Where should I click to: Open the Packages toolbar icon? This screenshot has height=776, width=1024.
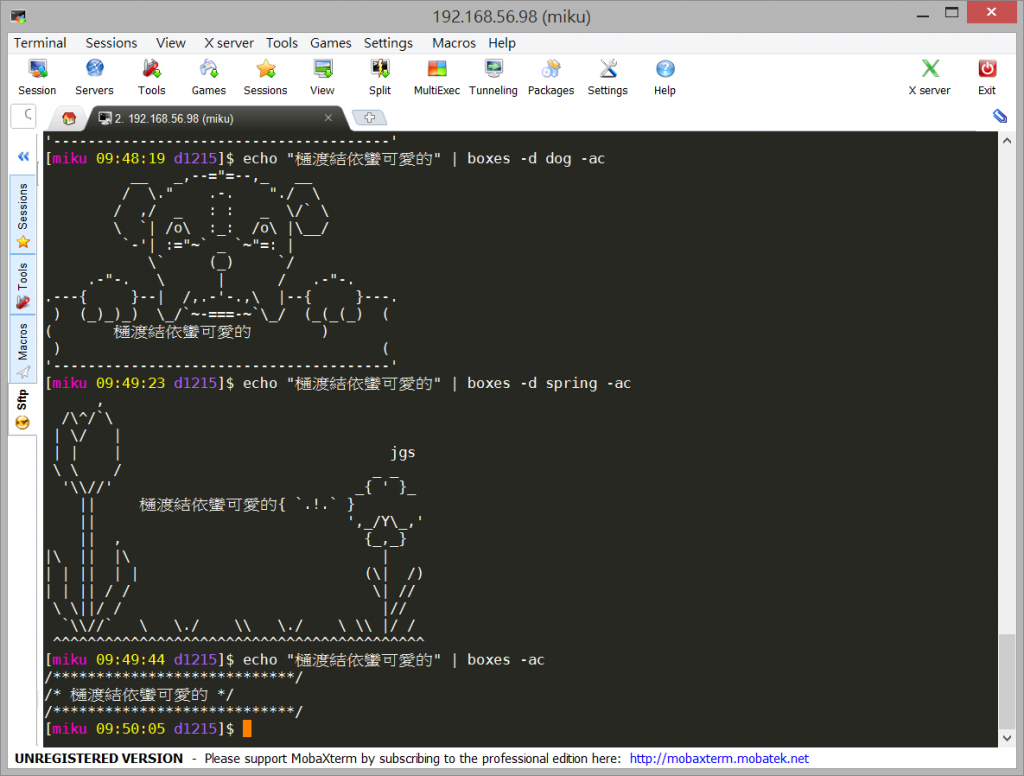click(551, 77)
